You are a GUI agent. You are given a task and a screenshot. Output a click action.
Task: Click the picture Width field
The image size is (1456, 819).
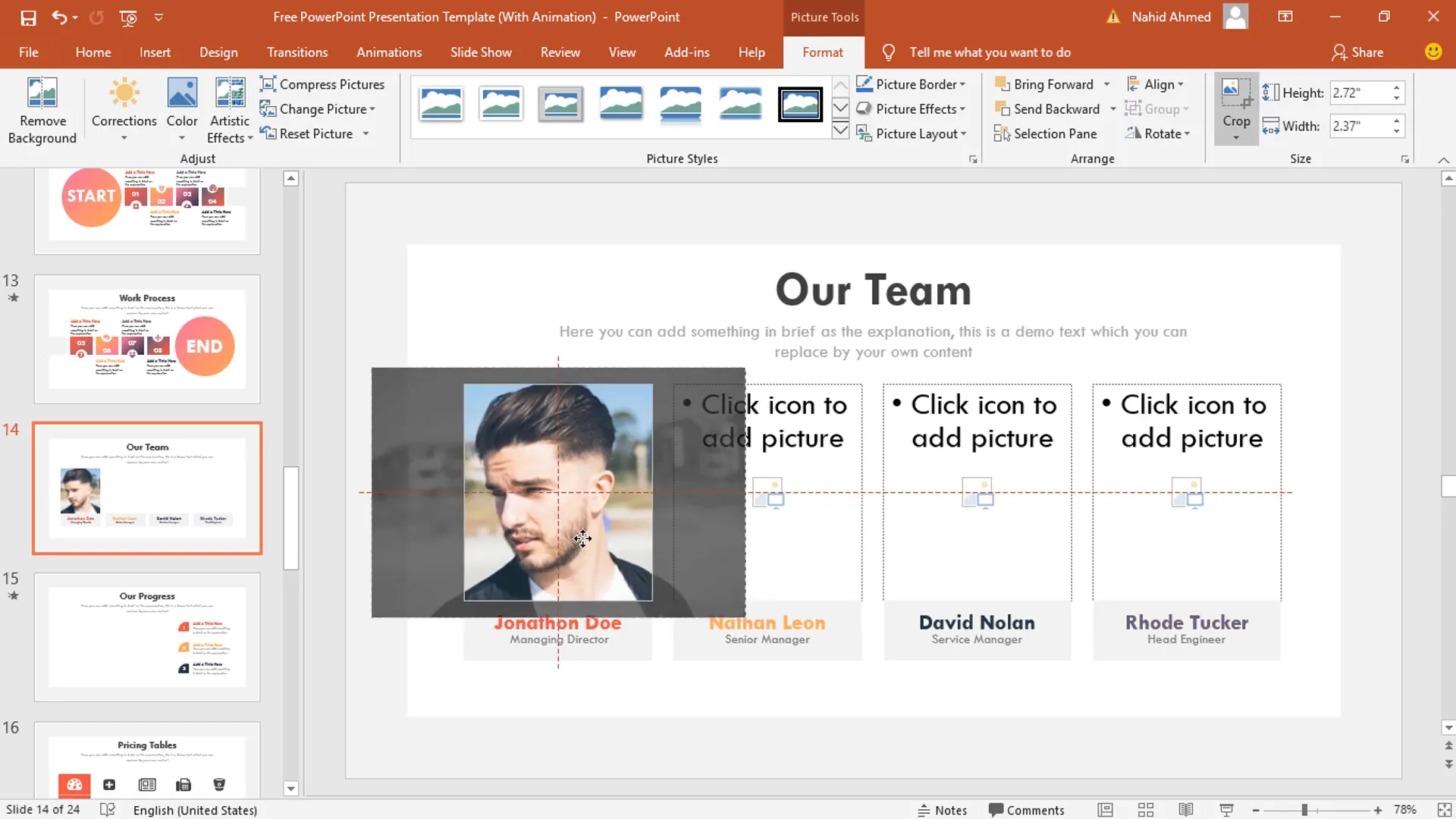point(1360,126)
